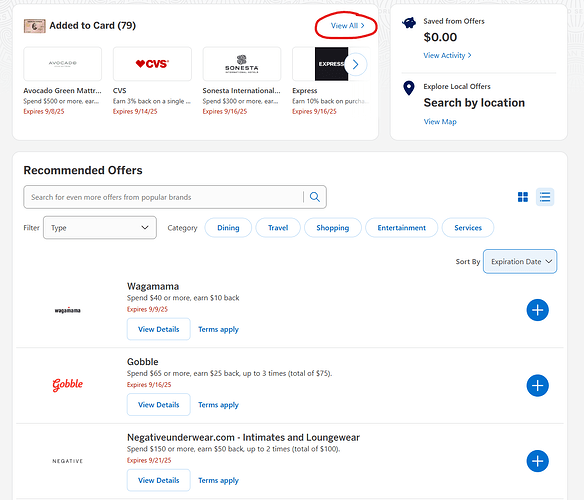Select the Travel category filter

[x=278, y=228]
